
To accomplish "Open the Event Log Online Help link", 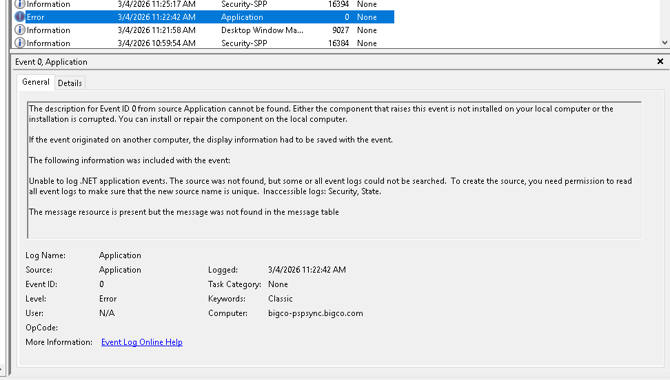I will point(142,342).
